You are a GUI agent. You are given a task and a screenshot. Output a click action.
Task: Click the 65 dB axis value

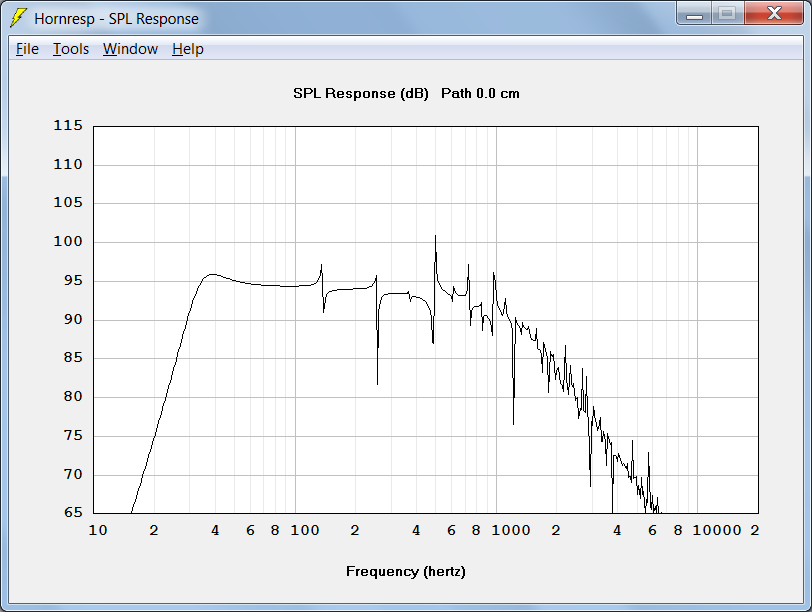[73, 513]
